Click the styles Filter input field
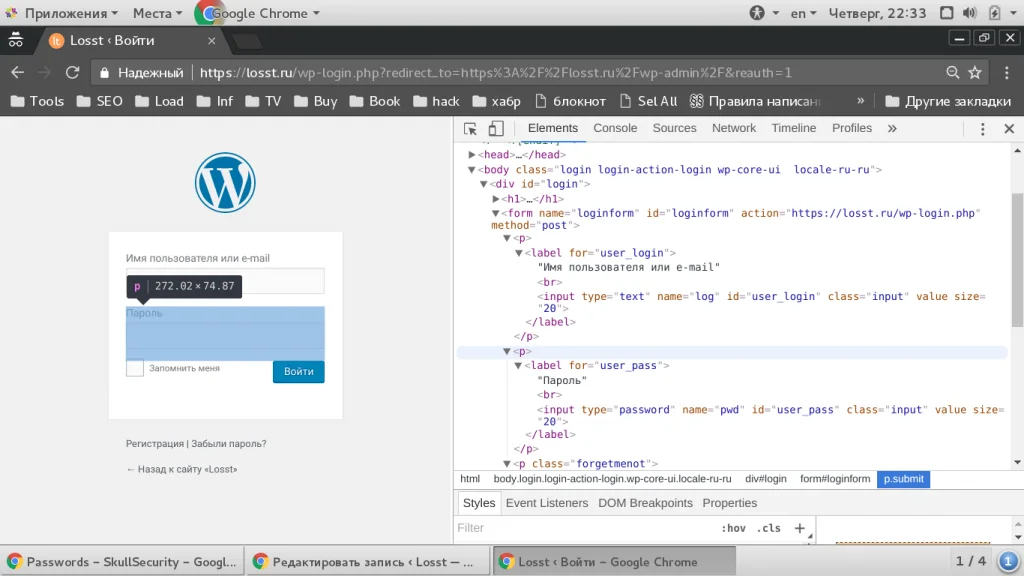 pos(580,528)
